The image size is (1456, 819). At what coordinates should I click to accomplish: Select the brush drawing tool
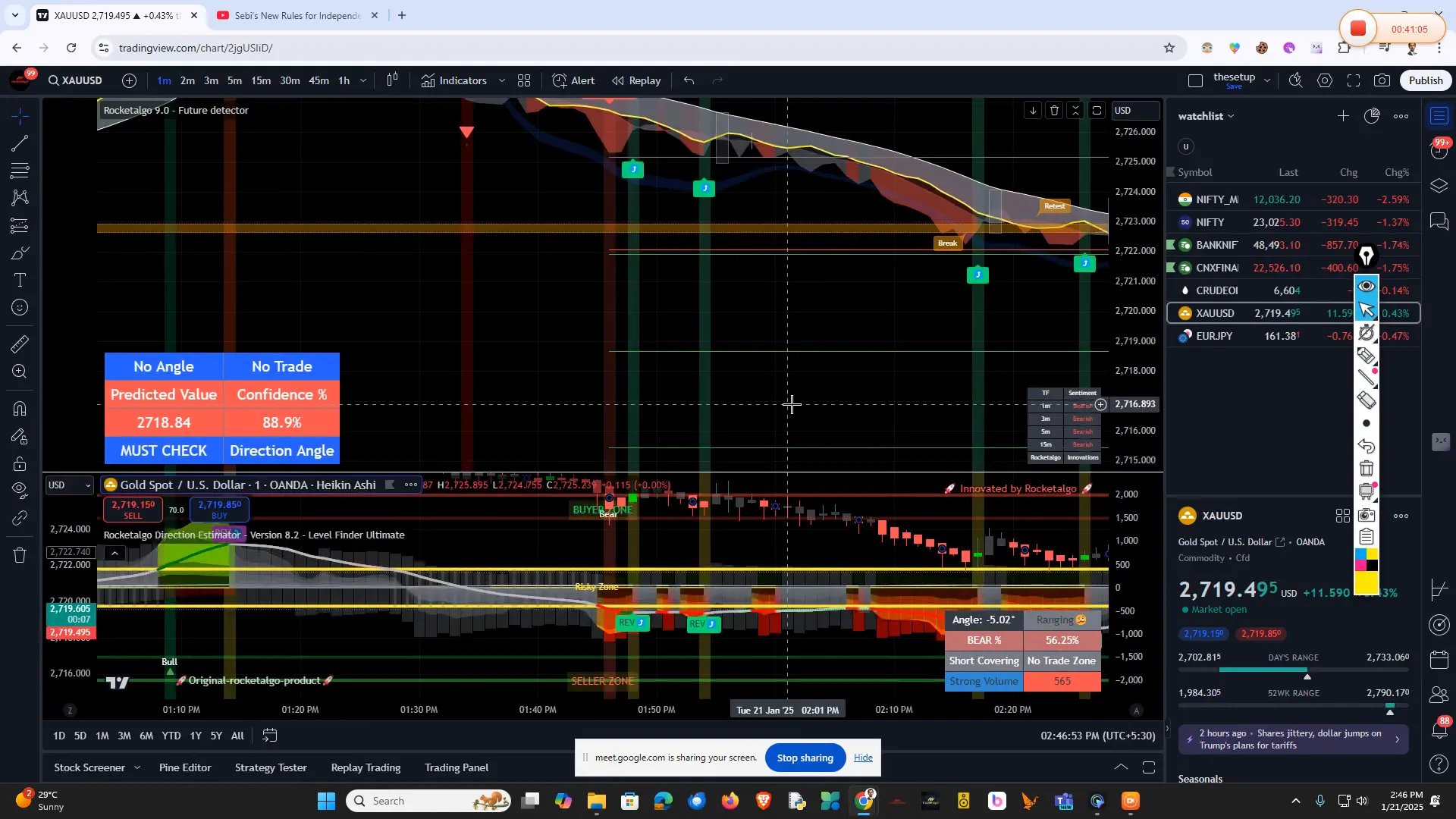[x=20, y=253]
